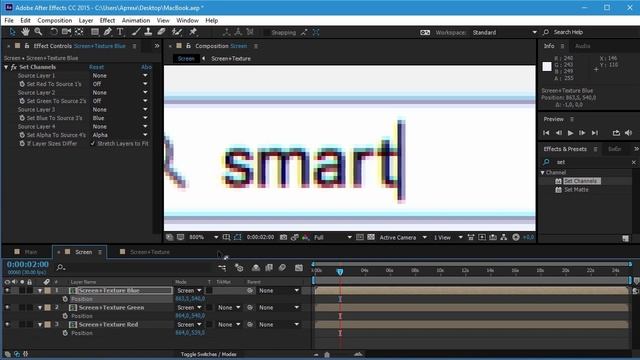
Task: Select the Pan Behind anchor point tool
Action: (79, 32)
